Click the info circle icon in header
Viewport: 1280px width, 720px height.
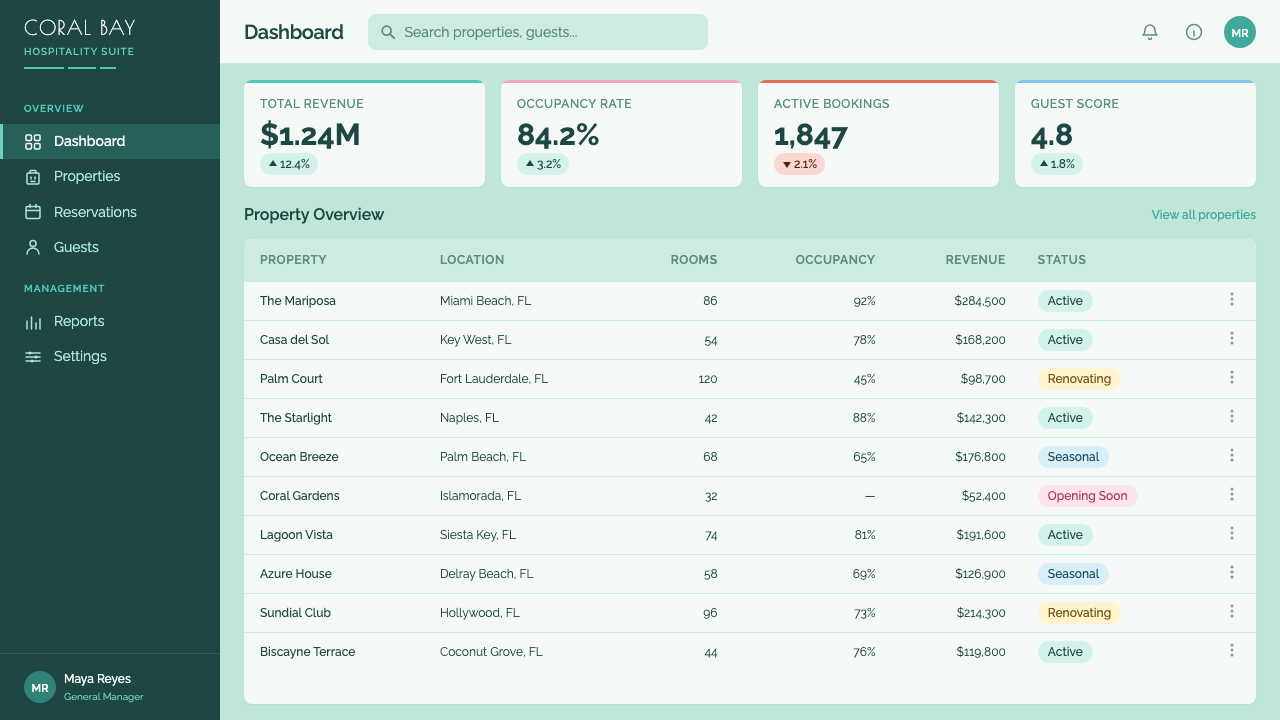(1194, 32)
